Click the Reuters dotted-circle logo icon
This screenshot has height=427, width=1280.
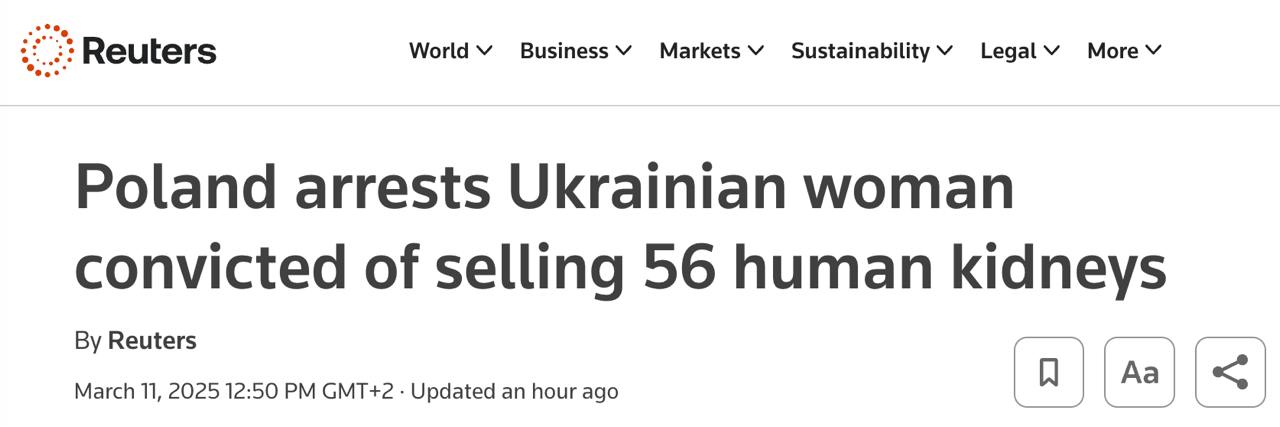[47, 50]
